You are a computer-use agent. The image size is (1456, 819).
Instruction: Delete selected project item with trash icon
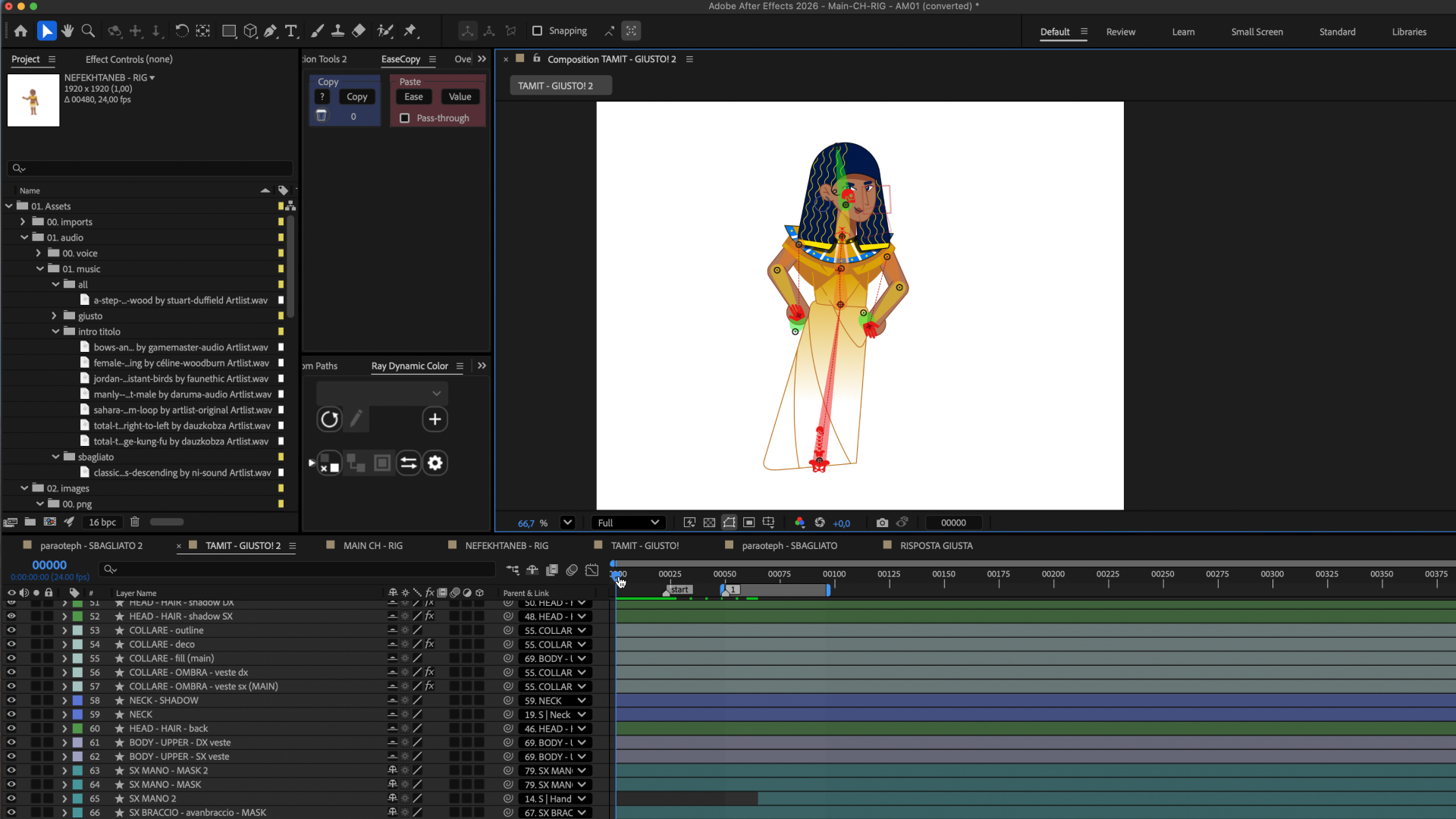135,522
